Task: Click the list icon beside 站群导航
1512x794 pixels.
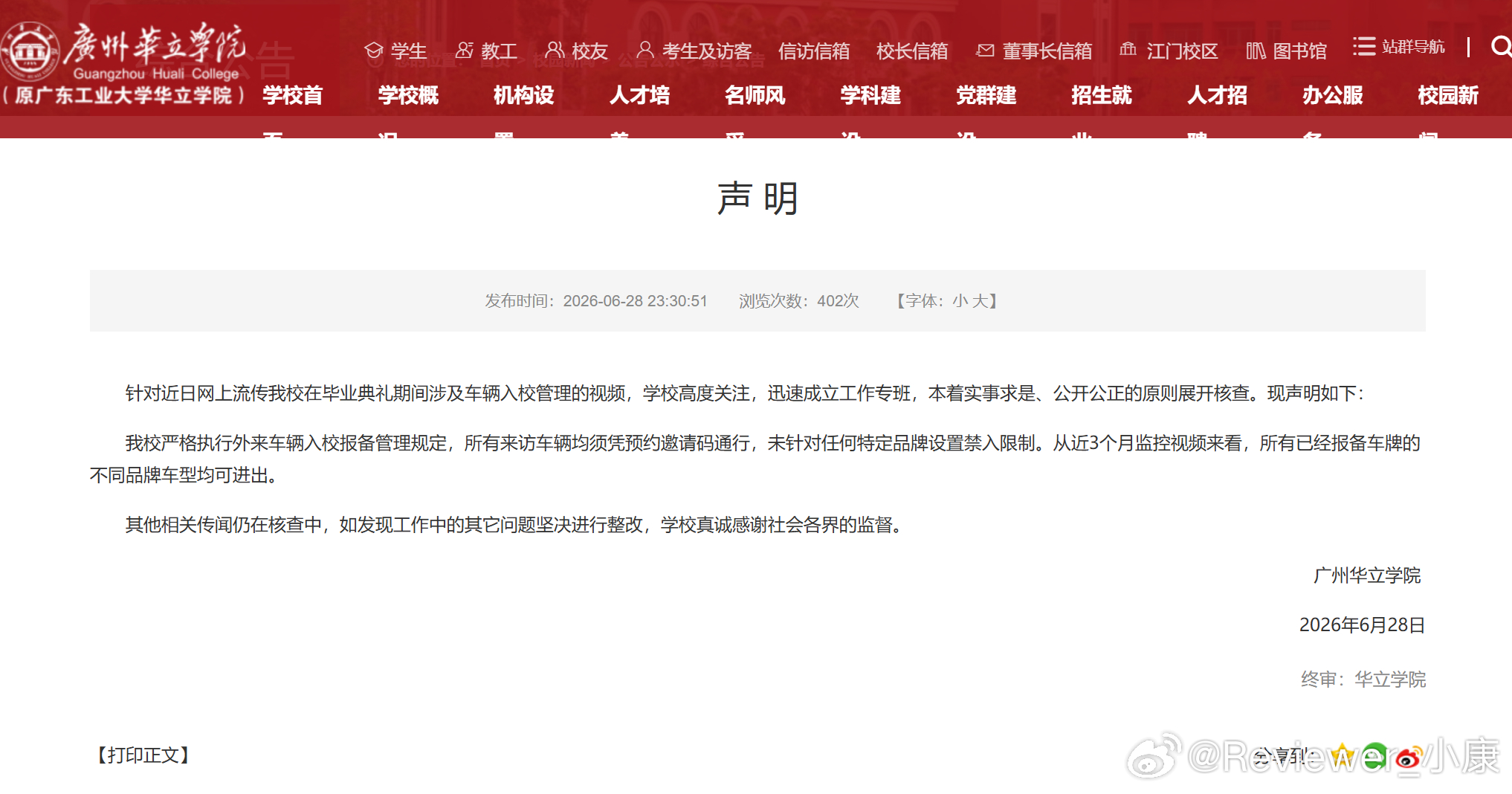Action: click(x=1364, y=47)
